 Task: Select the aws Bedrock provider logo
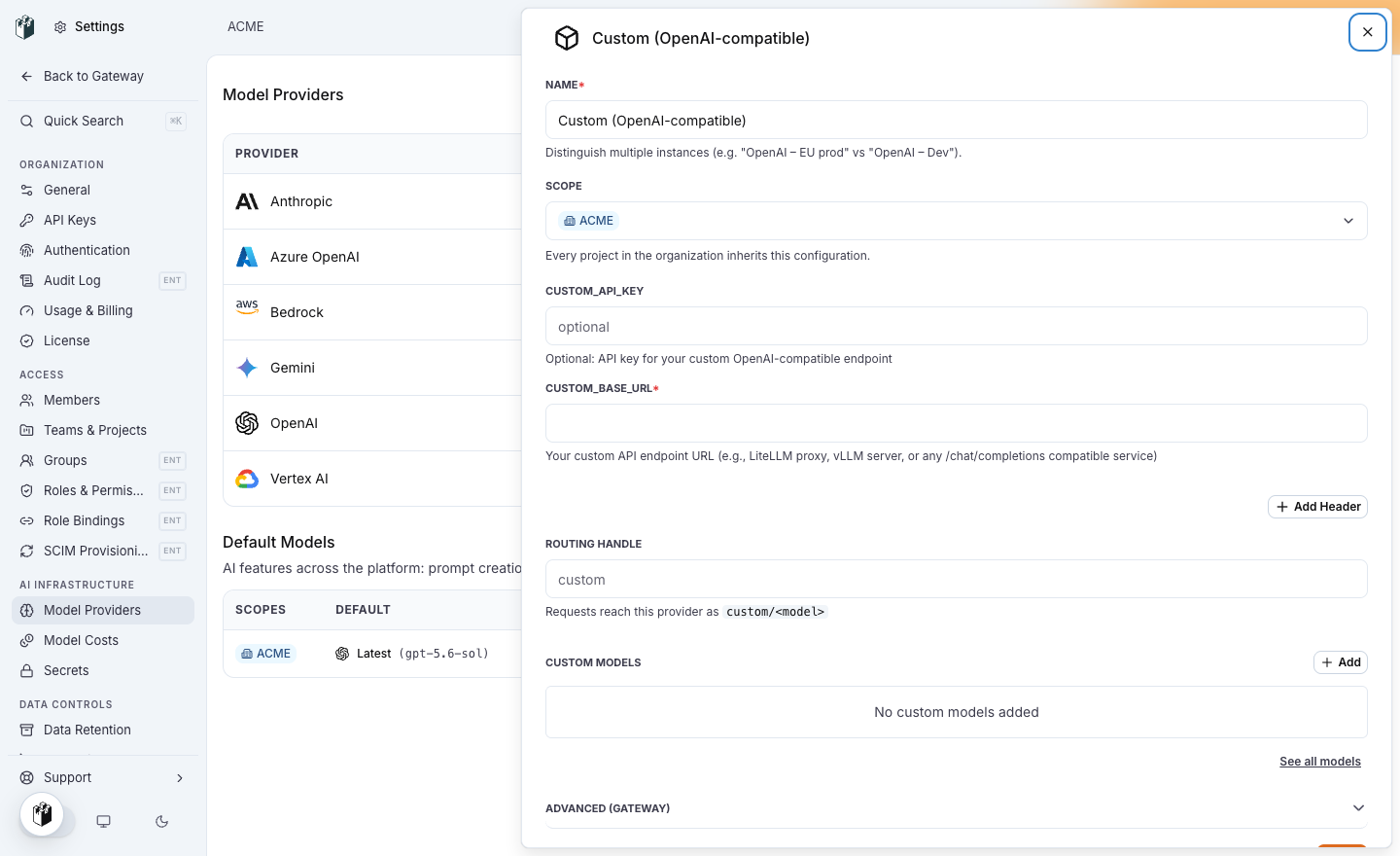pos(247,306)
